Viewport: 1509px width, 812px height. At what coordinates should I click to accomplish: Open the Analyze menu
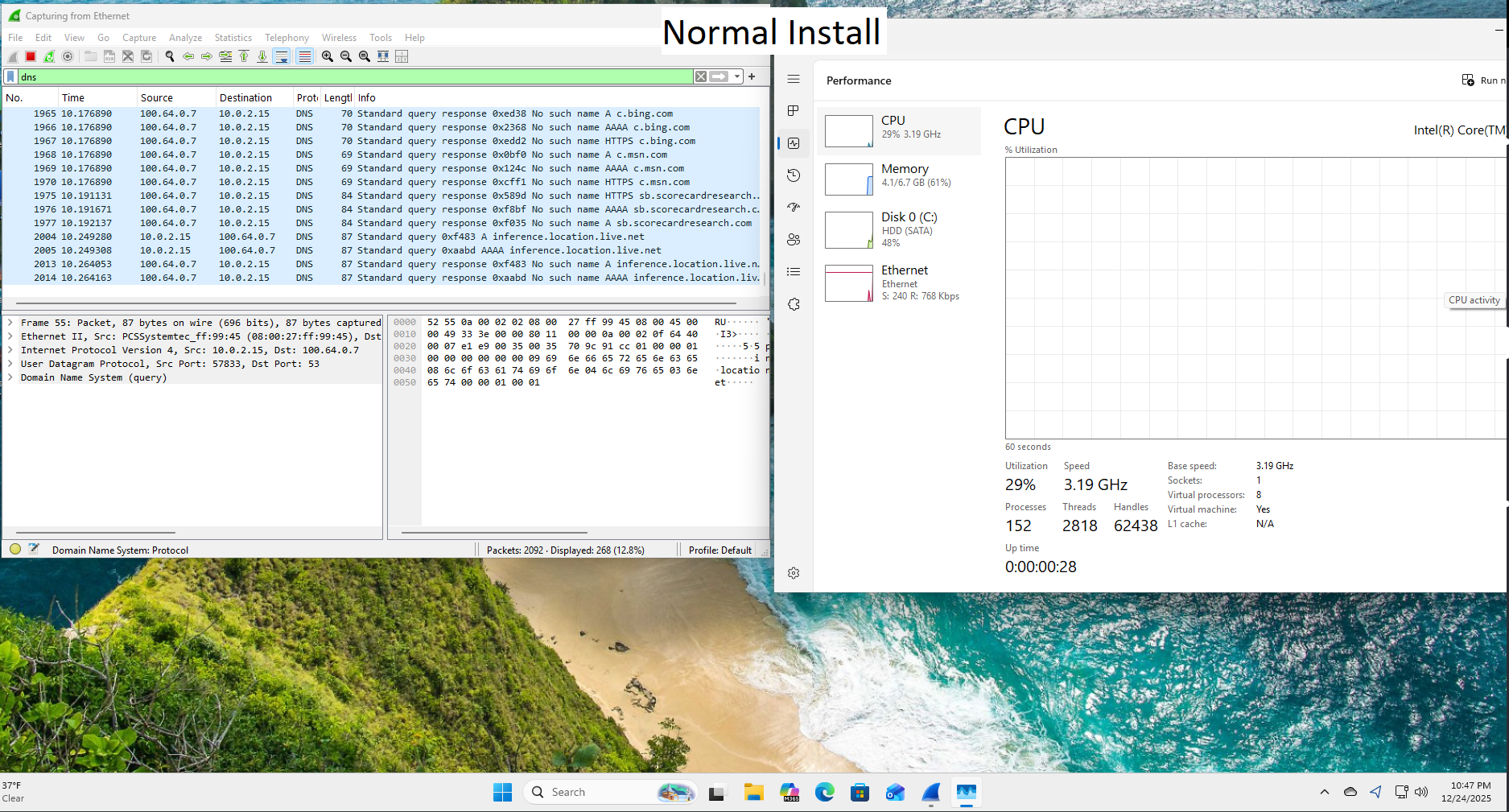(185, 38)
